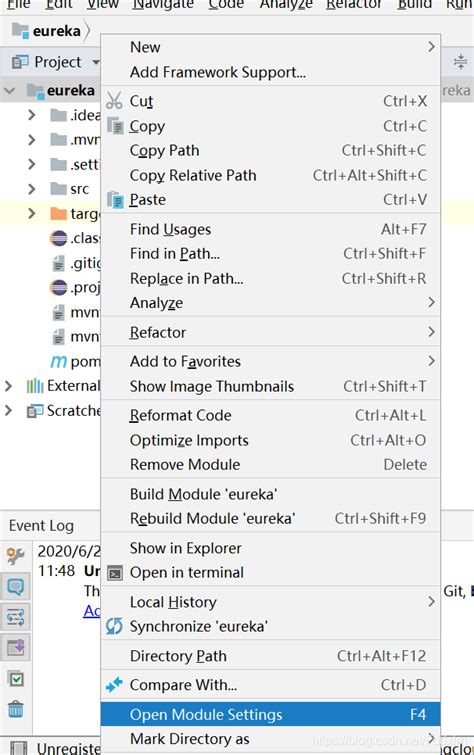
Task: Toggle the balloon notification icon in Event Log
Action: coord(15,586)
